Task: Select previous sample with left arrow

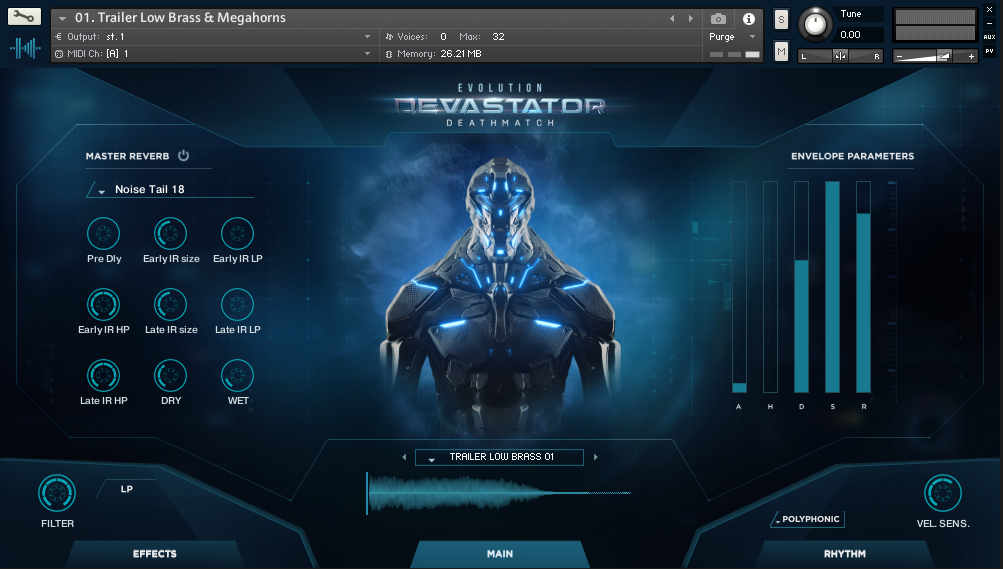Action: (404, 457)
